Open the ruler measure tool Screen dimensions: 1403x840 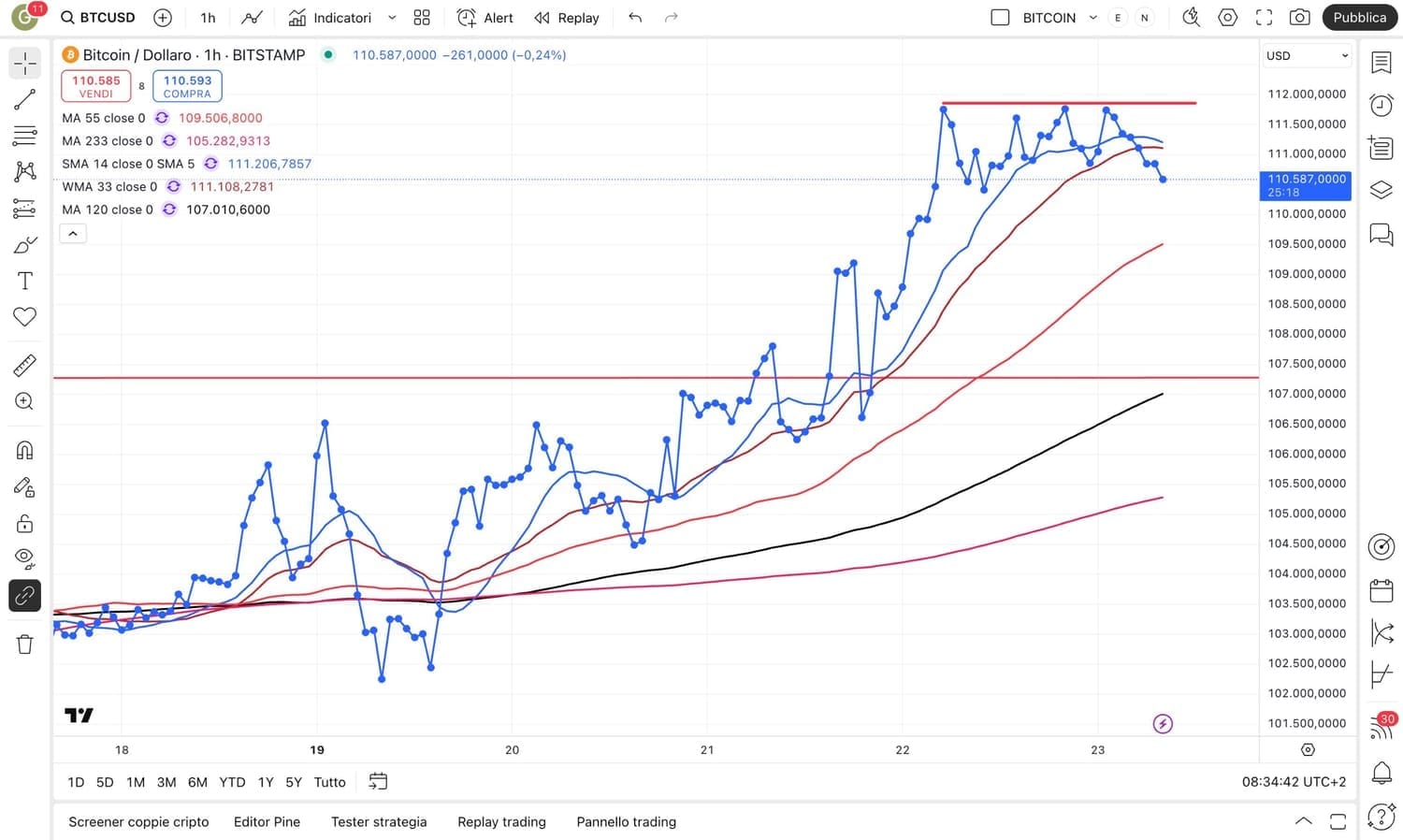click(x=25, y=365)
